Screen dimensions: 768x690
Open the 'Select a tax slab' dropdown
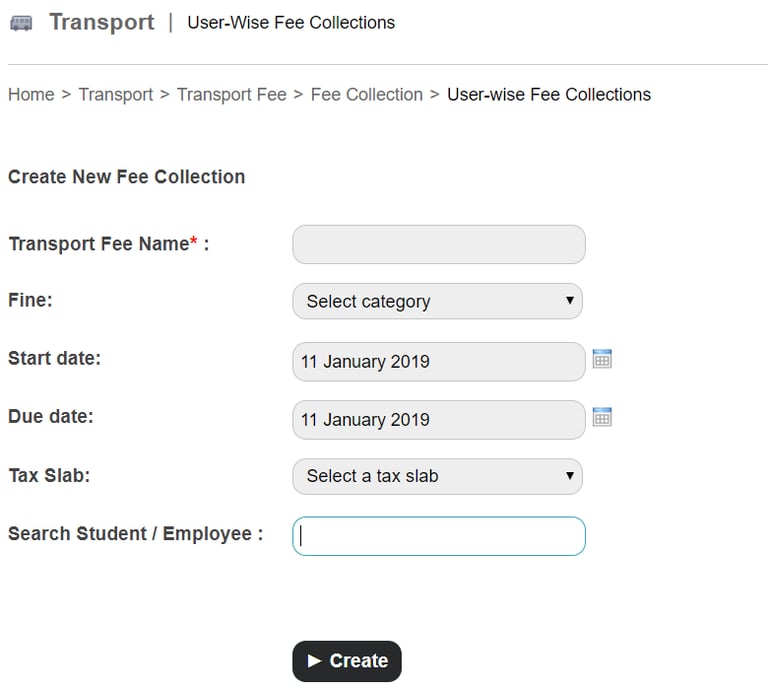(437, 476)
